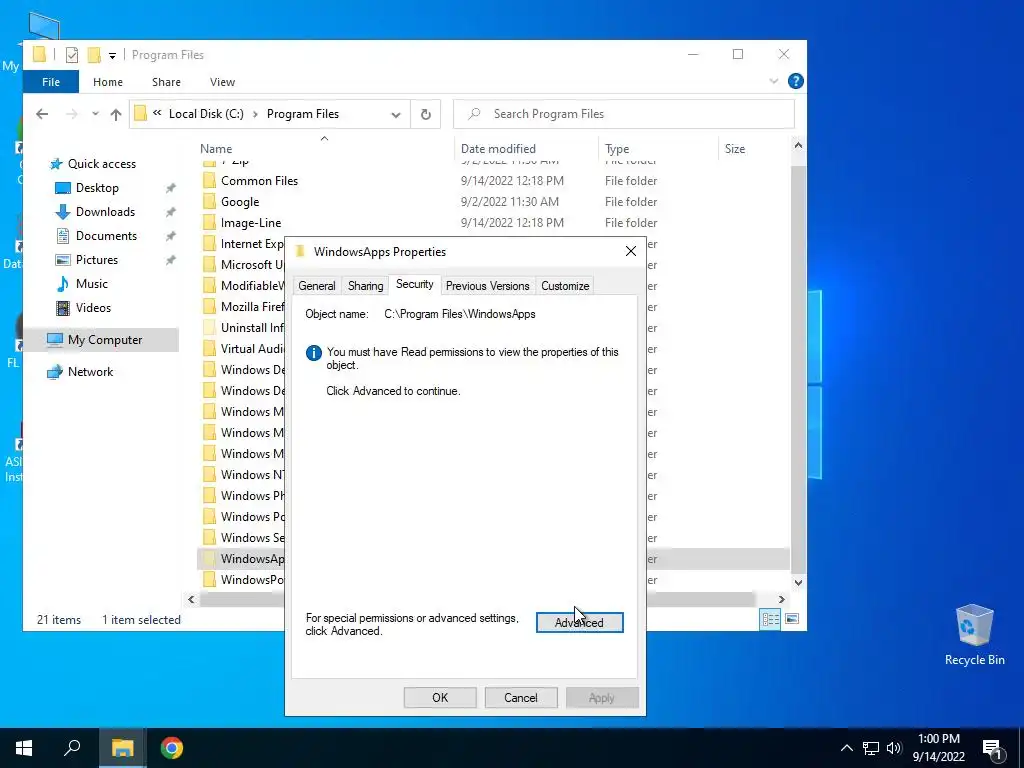Click the horizontal scrollbar left arrow

(x=191, y=599)
